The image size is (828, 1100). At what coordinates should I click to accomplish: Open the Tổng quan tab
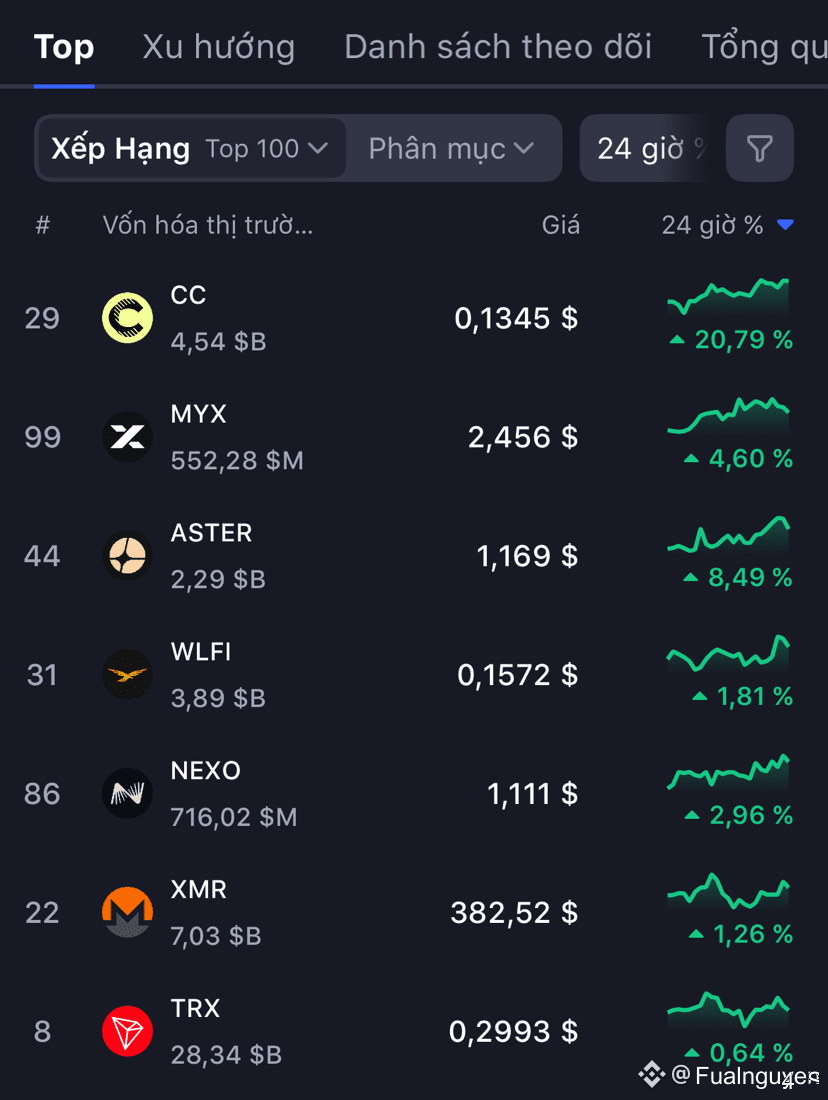(765, 48)
